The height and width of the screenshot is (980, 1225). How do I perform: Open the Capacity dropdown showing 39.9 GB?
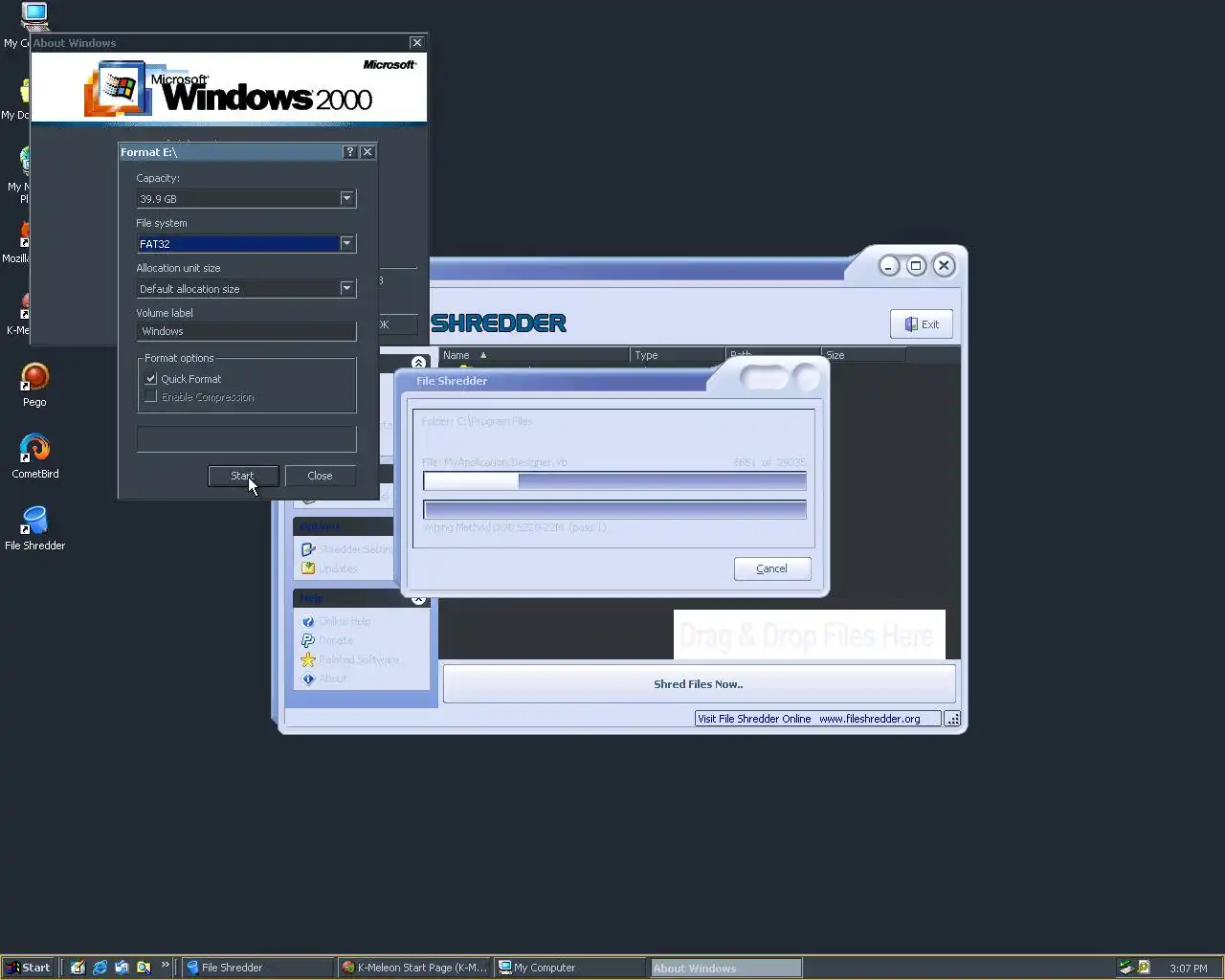pyautogui.click(x=346, y=198)
